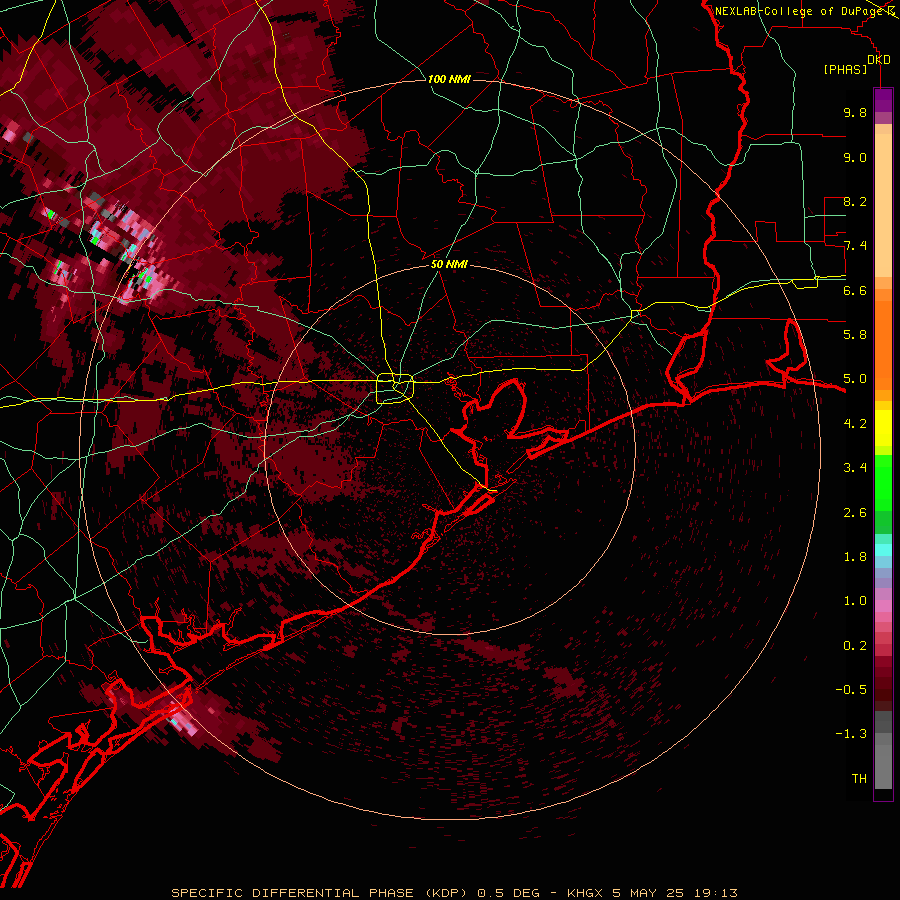Viewport: 900px width, 900px height.
Task: Click the -0.5 legend value
Action: pyautogui.click(x=851, y=690)
